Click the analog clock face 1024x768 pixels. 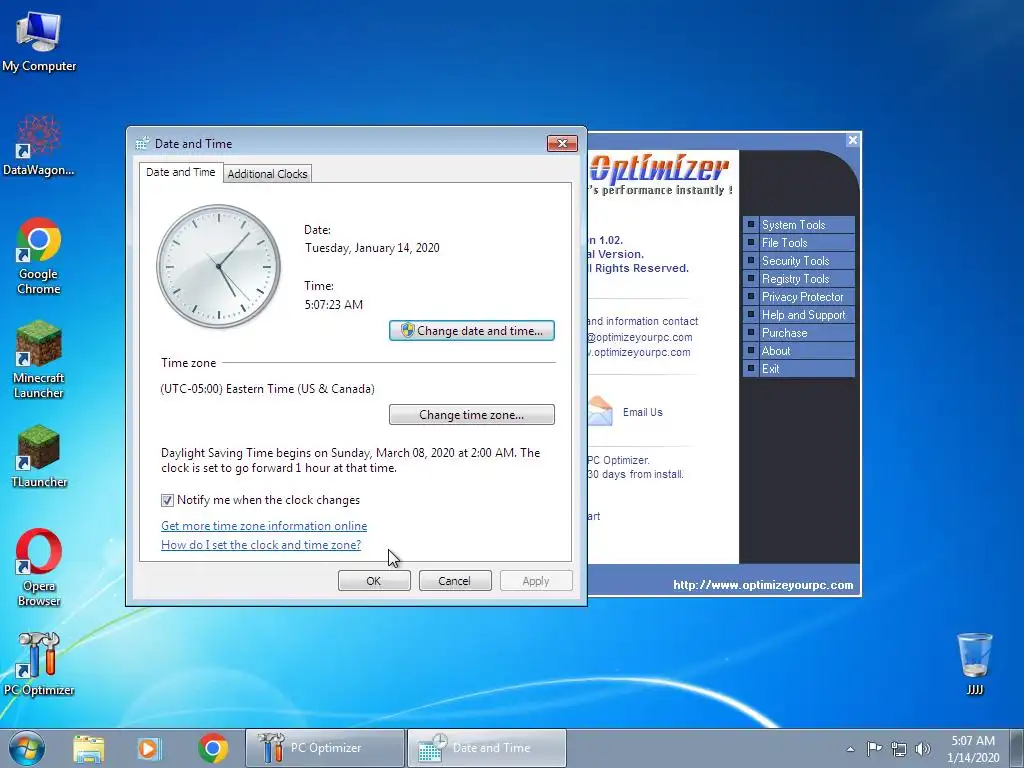point(218,266)
